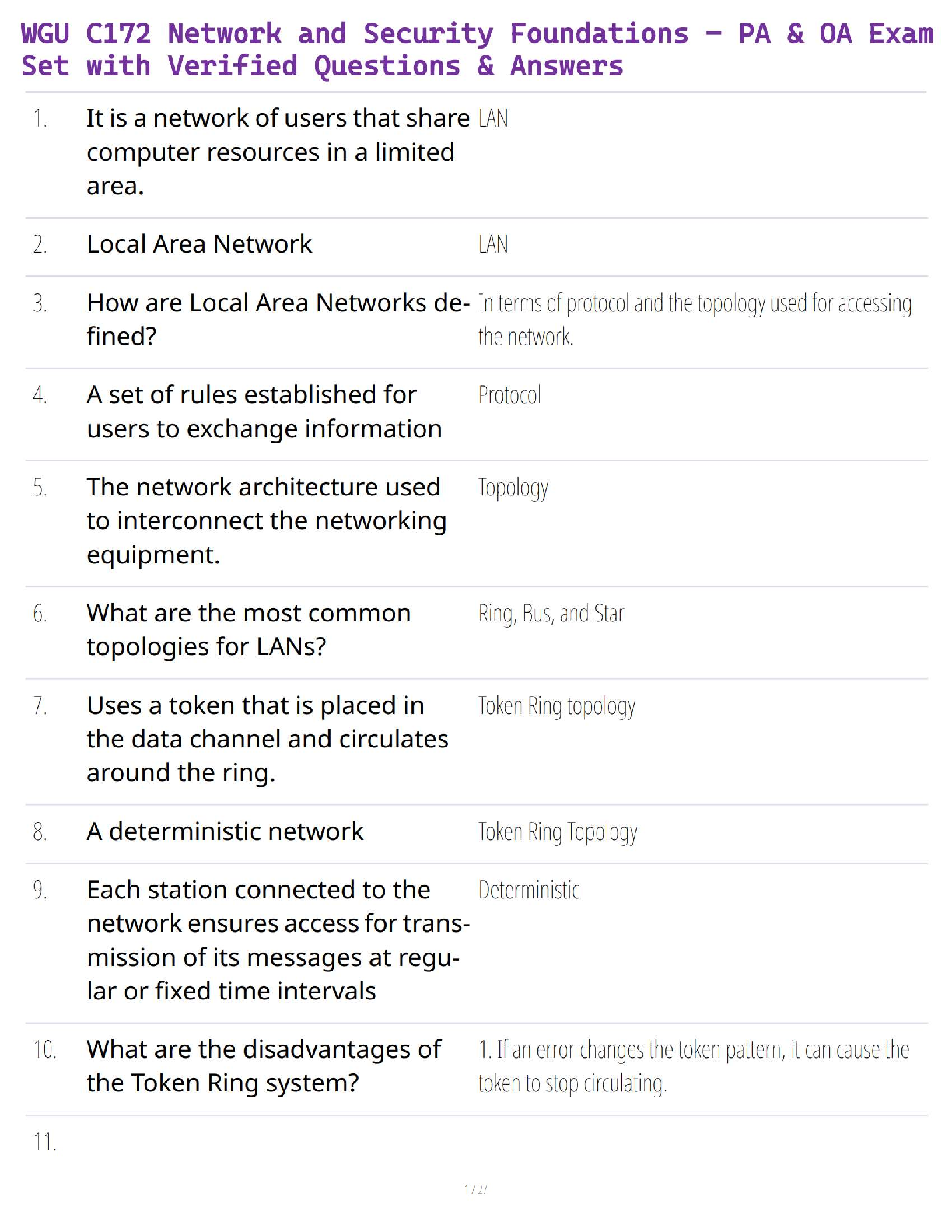Click the answer about token pattern errors
Image resolution: width=952 pixels, height=1232 pixels.
click(693, 1066)
